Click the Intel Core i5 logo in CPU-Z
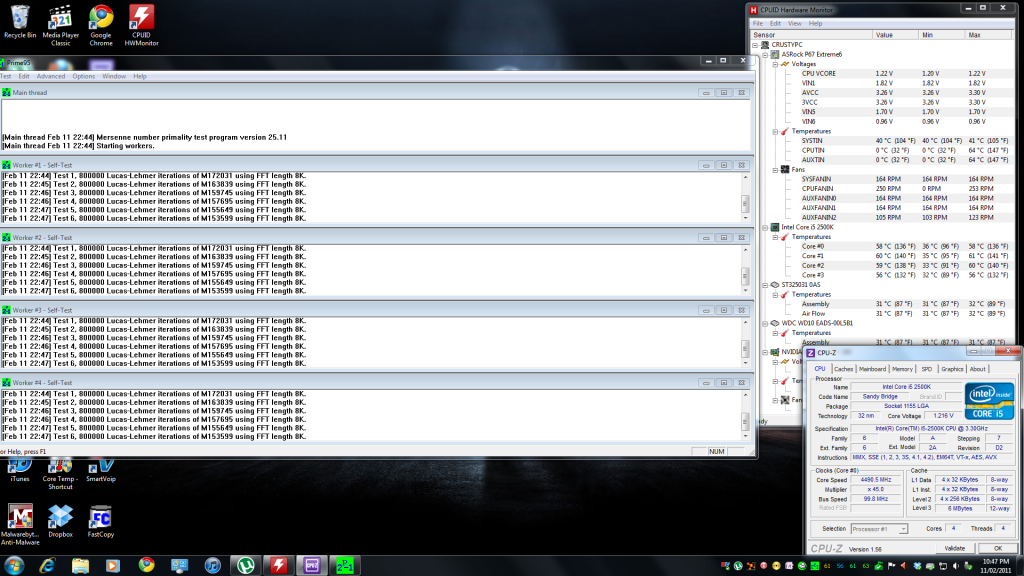This screenshot has width=1024, height=576. point(989,400)
